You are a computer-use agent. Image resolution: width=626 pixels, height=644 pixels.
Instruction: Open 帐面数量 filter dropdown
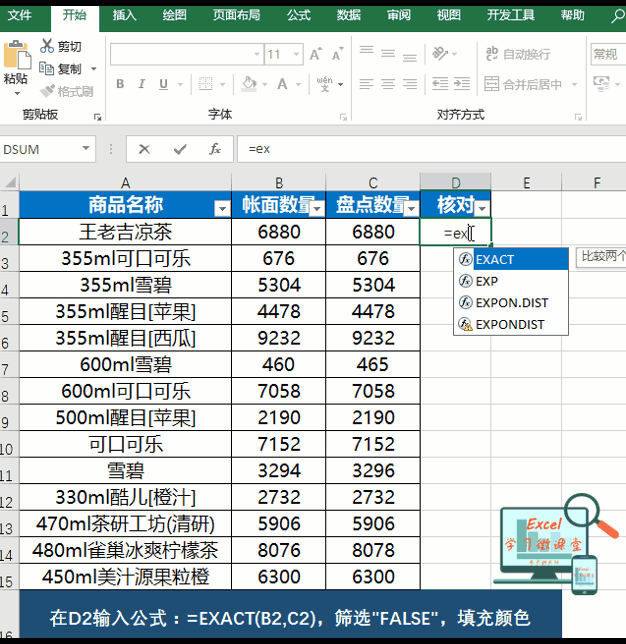(x=317, y=209)
